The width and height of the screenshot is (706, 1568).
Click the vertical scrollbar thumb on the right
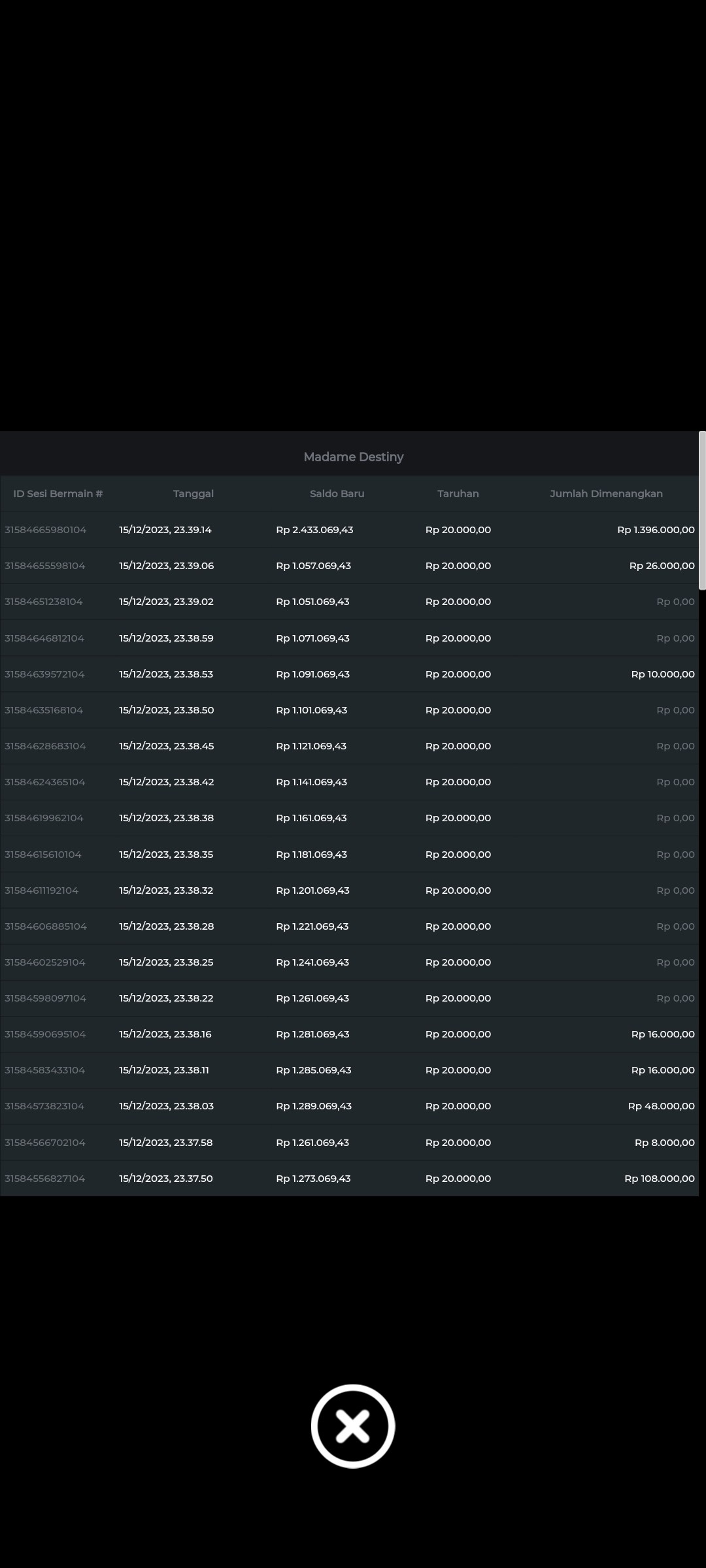tap(702, 510)
